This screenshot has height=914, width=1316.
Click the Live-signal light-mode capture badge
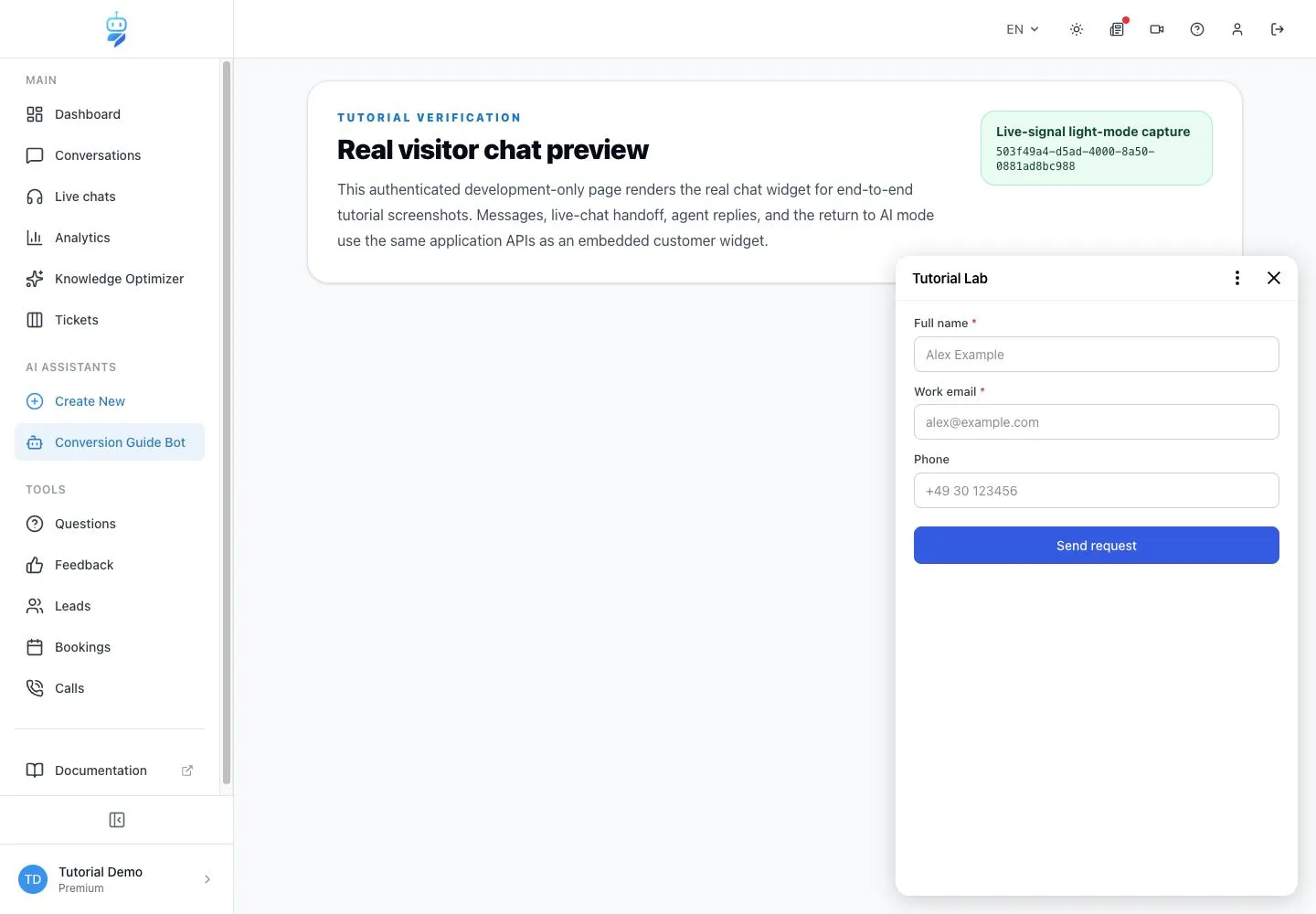point(1097,148)
